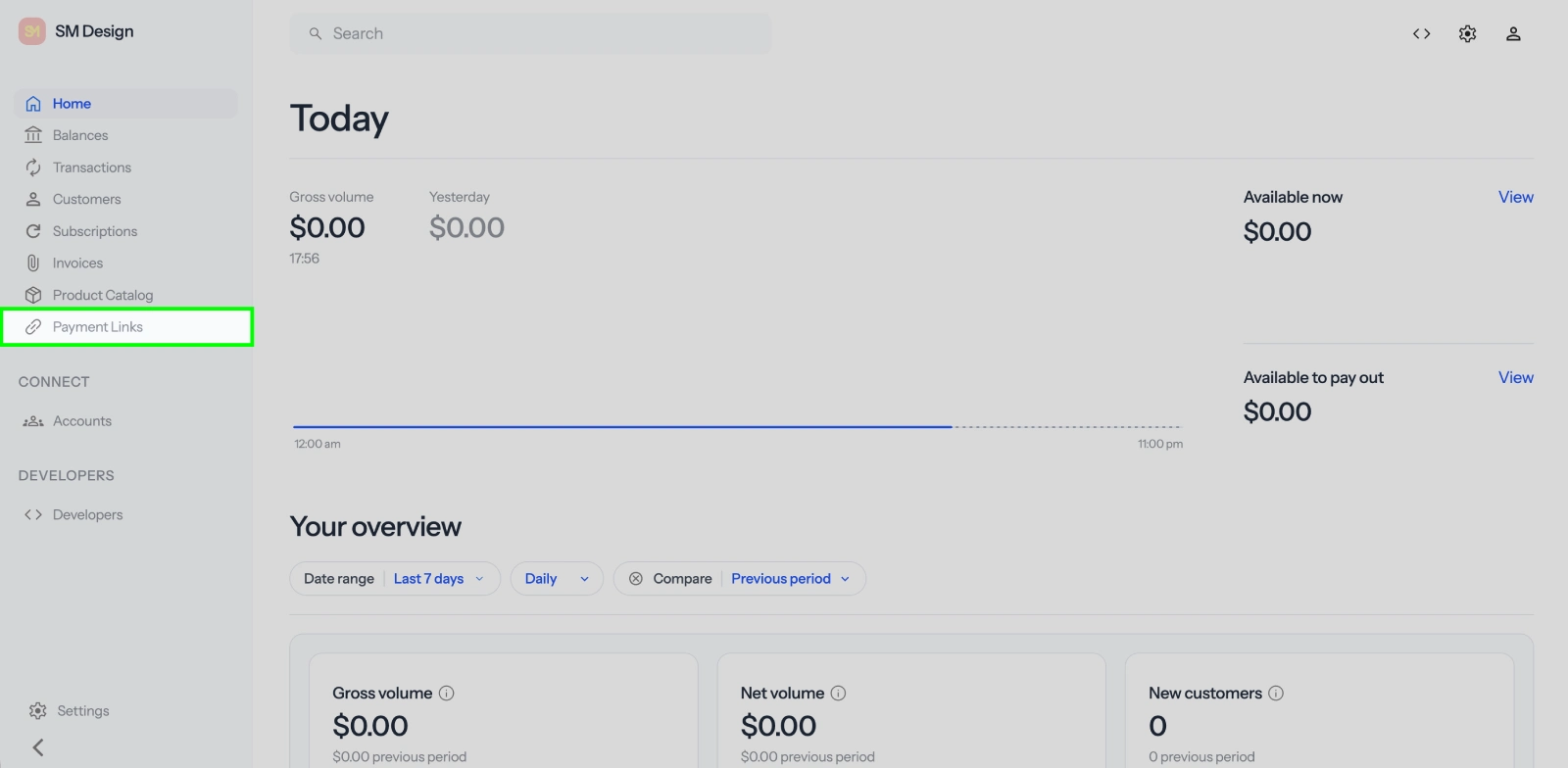The width and height of the screenshot is (1568, 768).
Task: Click the Settings gear icon in sidebar
Action: [x=37, y=711]
